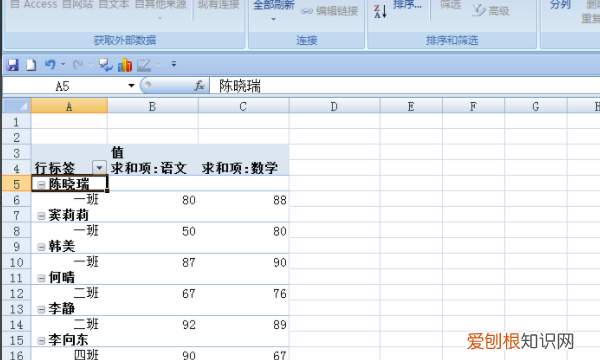Click the 二班 cell under 李静
The image size is (600, 360).
(x=69, y=324)
